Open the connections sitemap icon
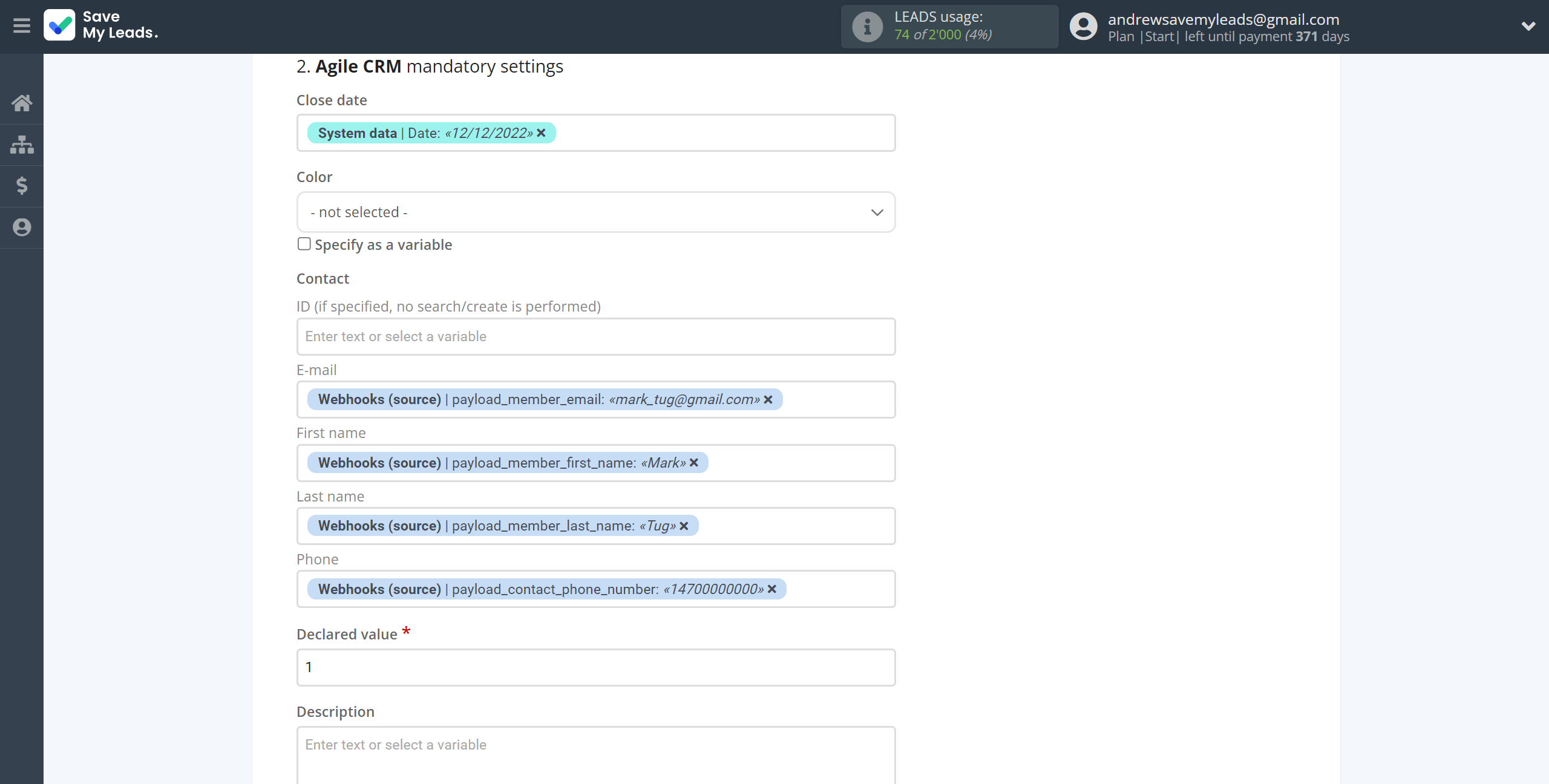The image size is (1549, 784). pyautogui.click(x=22, y=145)
